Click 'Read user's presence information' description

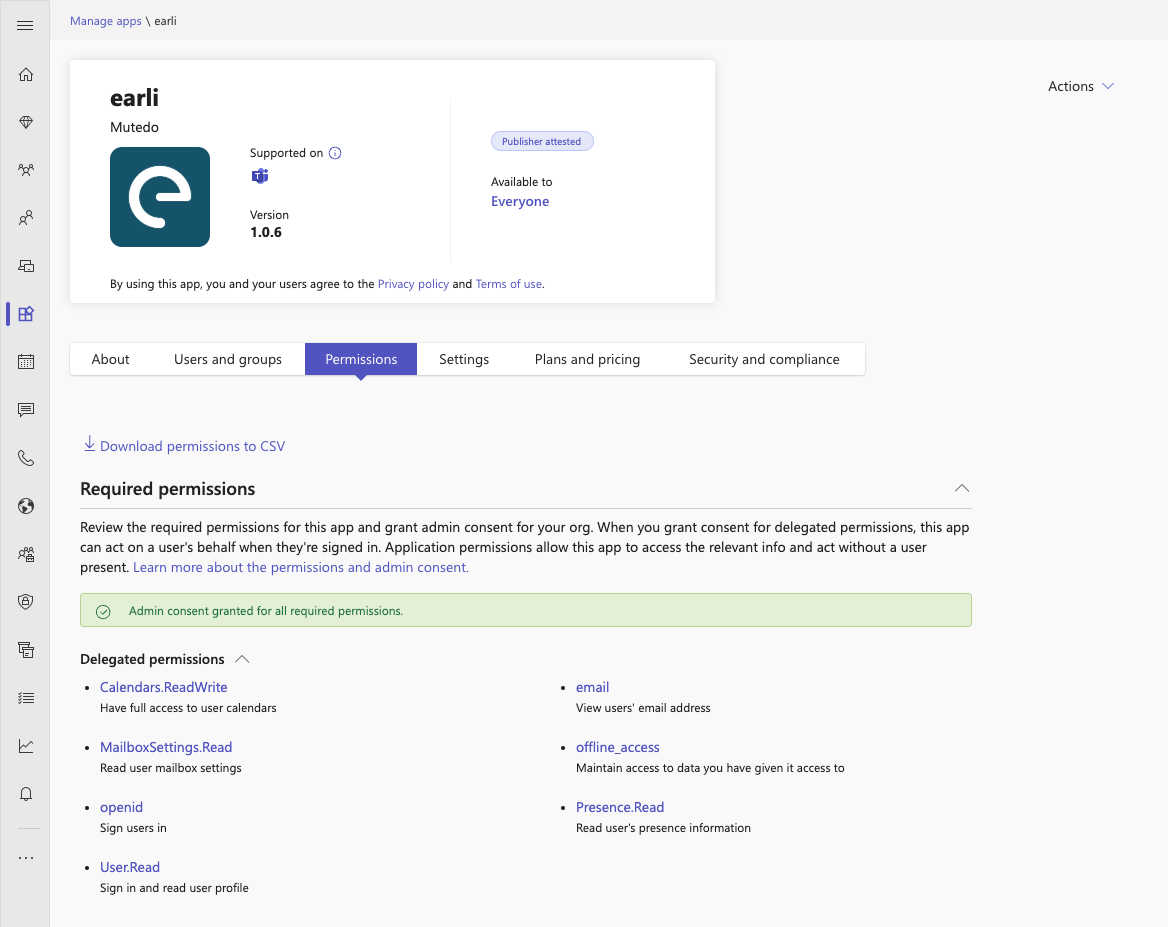(x=663, y=828)
